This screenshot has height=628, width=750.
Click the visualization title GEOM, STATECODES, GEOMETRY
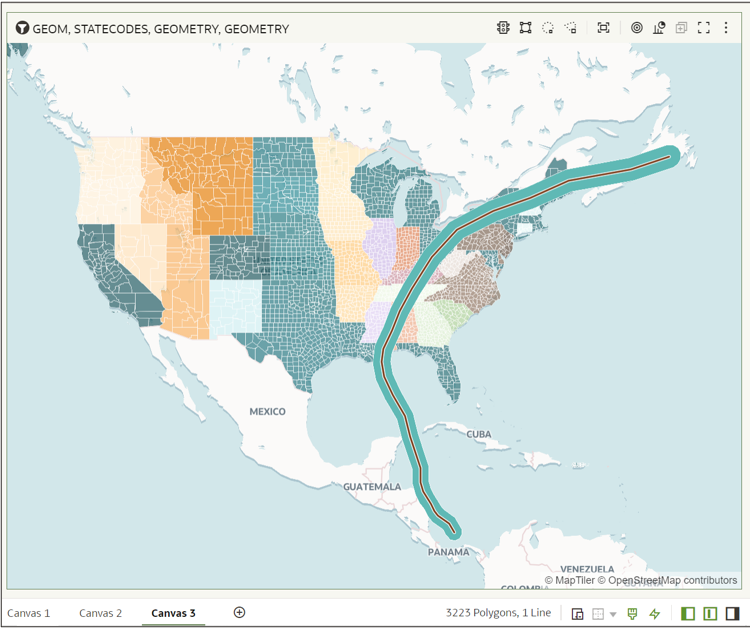tap(161, 29)
